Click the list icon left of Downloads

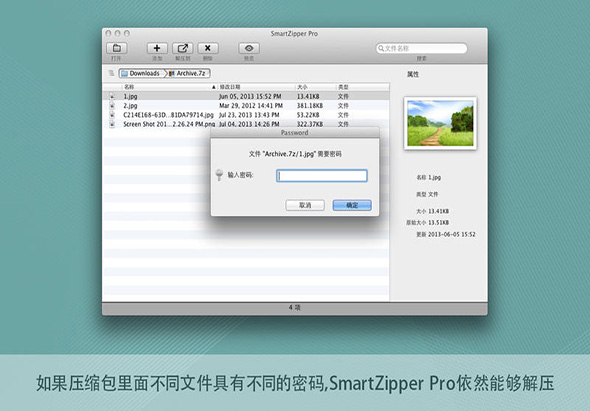[x=111, y=73]
